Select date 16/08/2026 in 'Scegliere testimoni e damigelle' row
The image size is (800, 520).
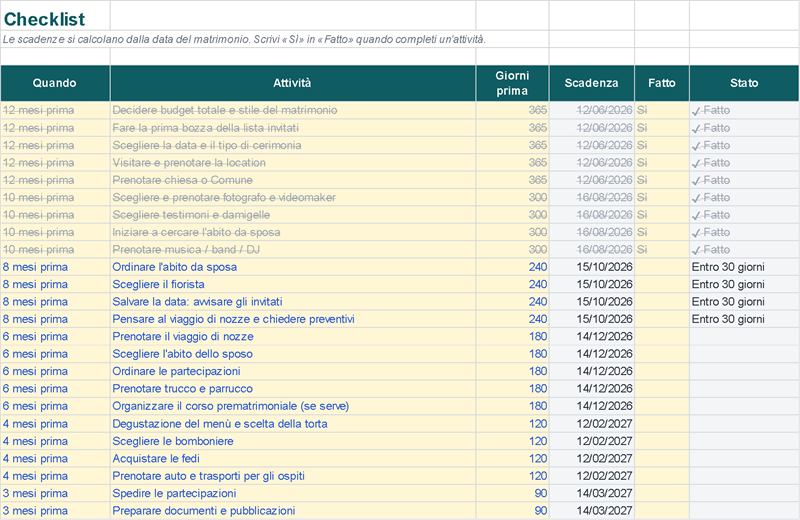pyautogui.click(x=592, y=214)
